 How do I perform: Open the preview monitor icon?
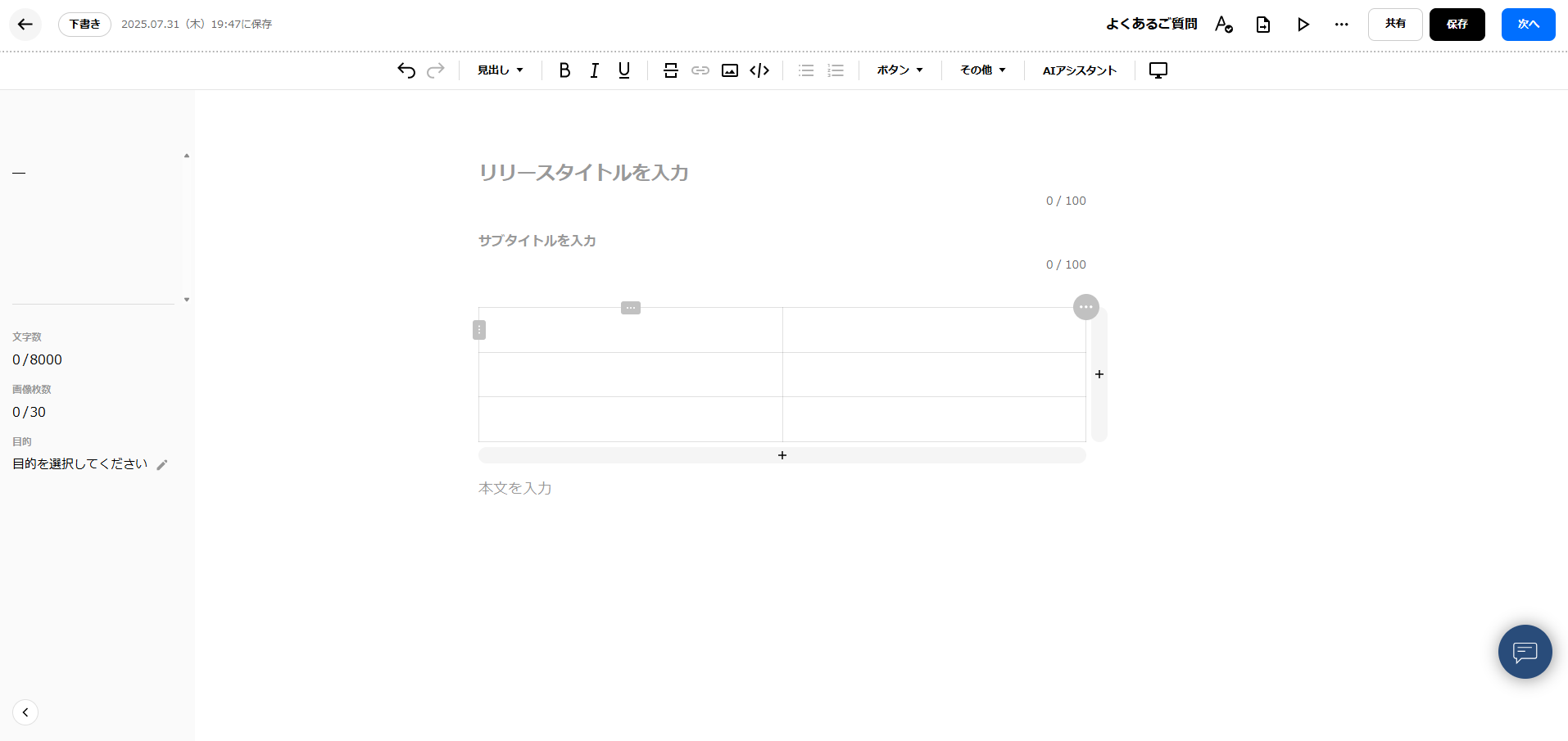pyautogui.click(x=1158, y=70)
